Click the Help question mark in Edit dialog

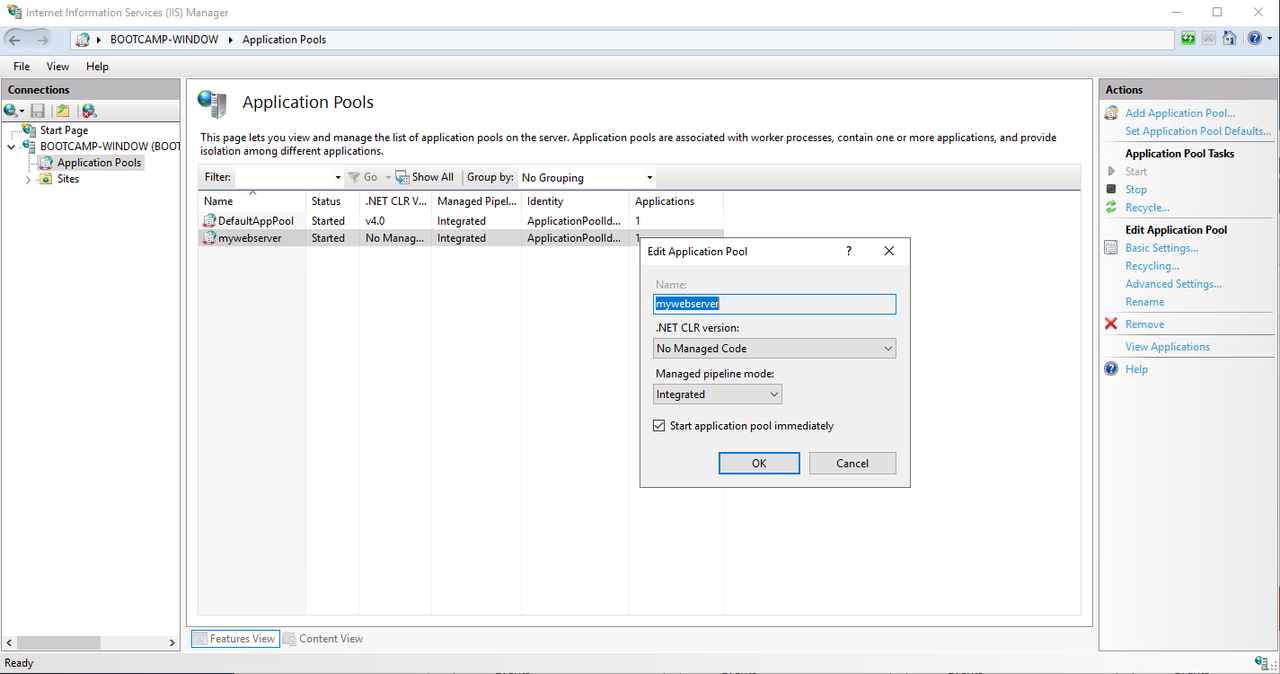849,251
